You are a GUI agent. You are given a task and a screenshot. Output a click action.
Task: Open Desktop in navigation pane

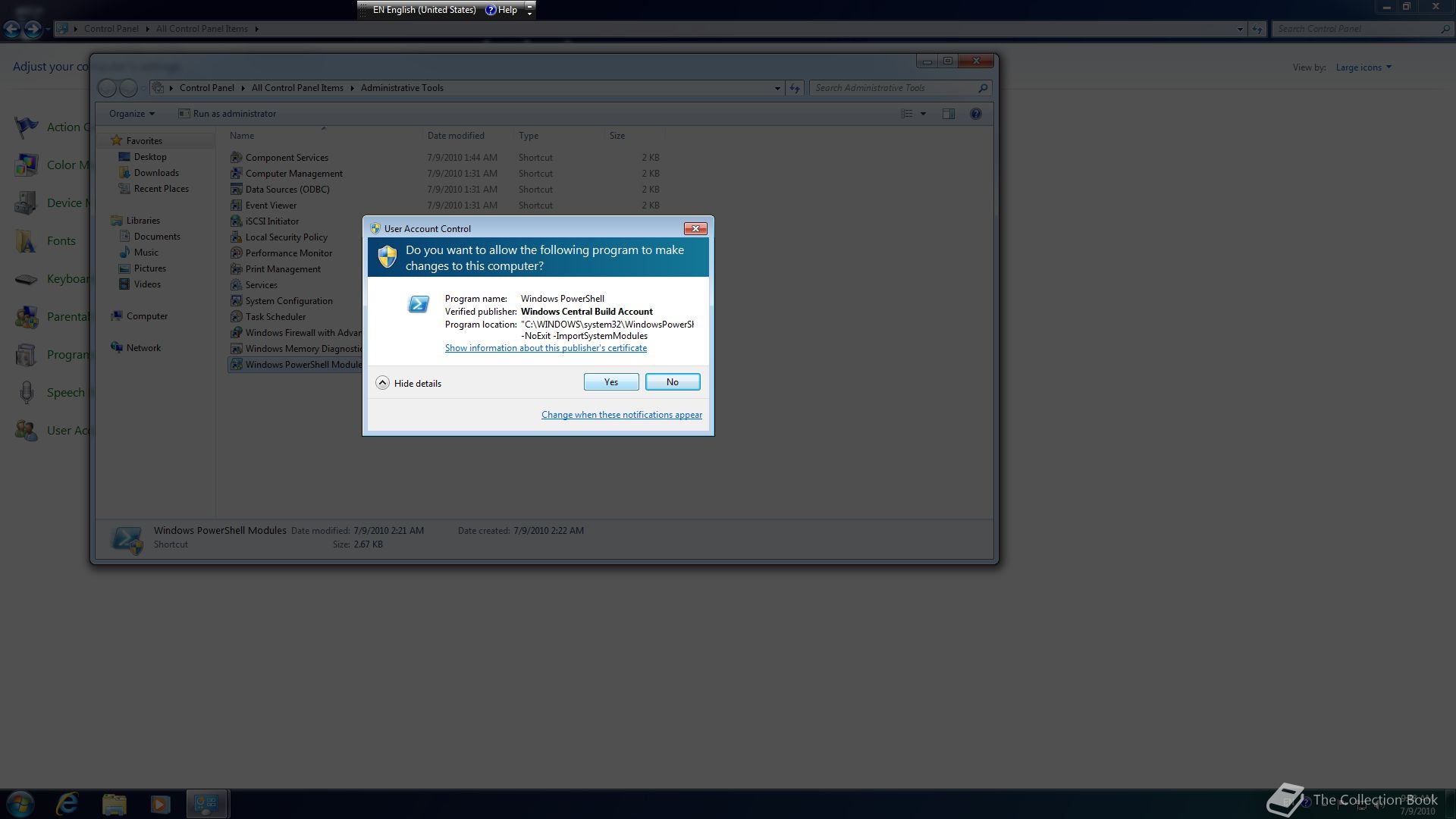click(150, 157)
